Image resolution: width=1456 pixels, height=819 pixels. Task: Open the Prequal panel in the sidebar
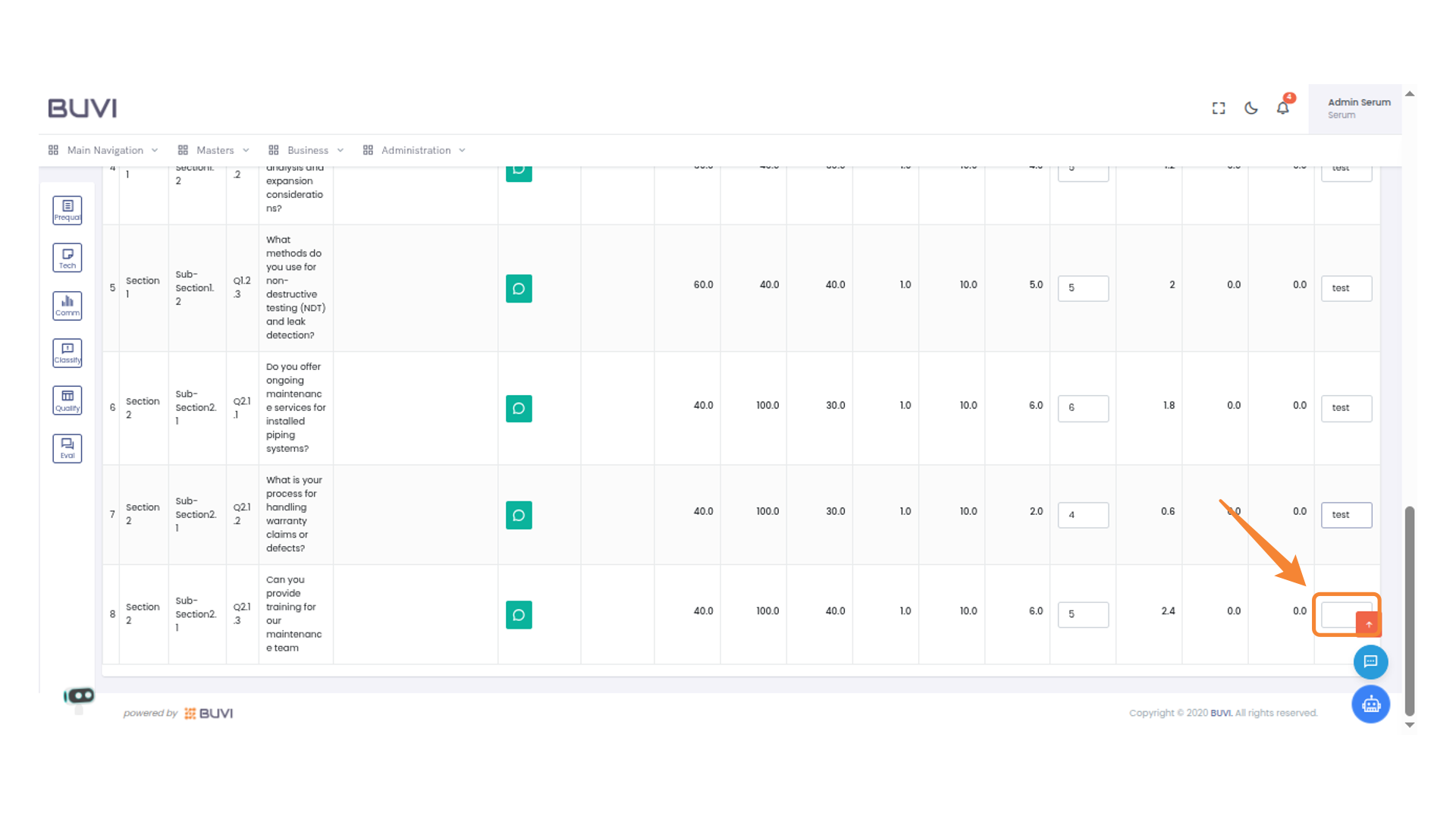point(67,210)
